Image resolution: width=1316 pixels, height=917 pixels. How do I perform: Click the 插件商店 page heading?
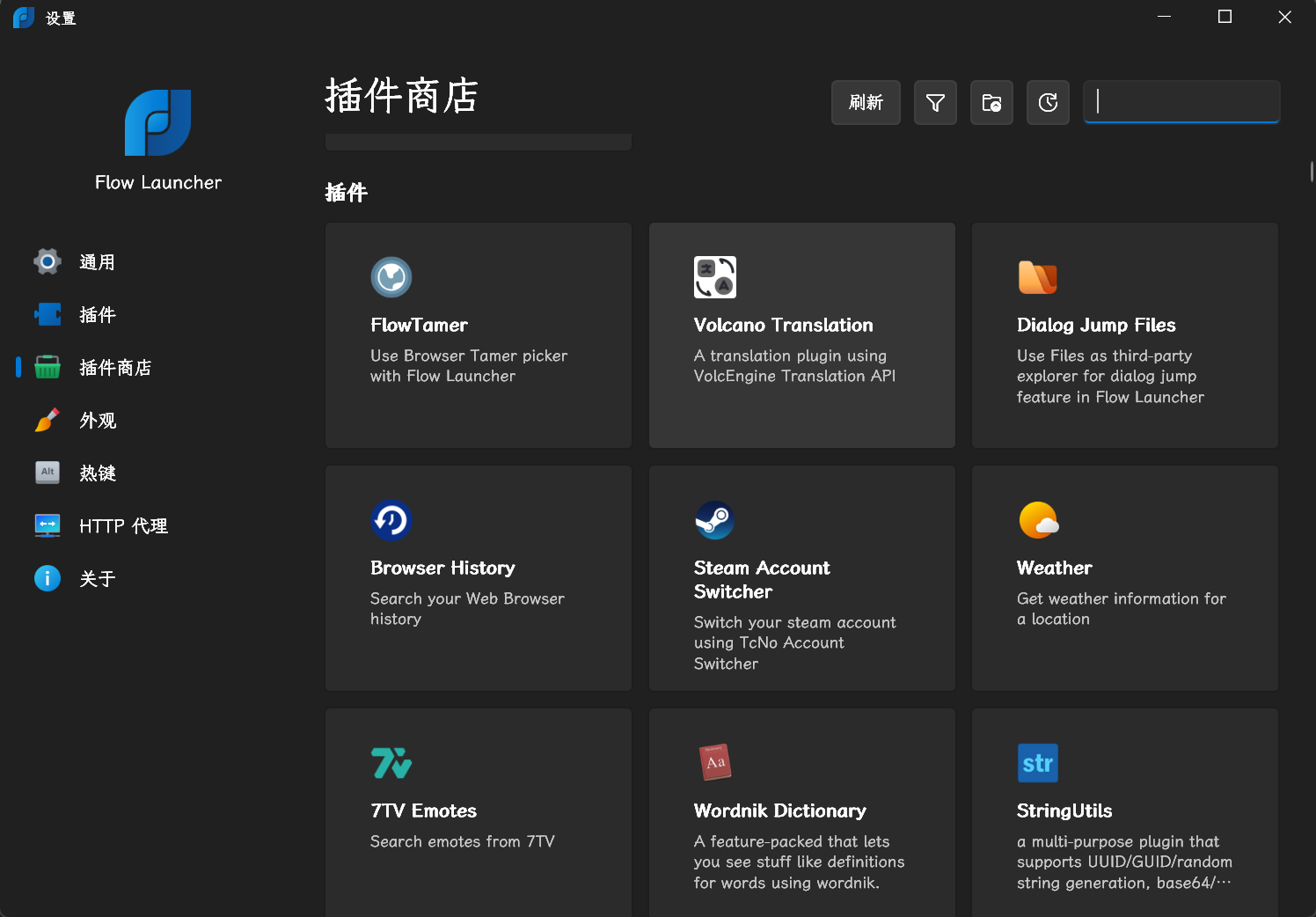401,95
